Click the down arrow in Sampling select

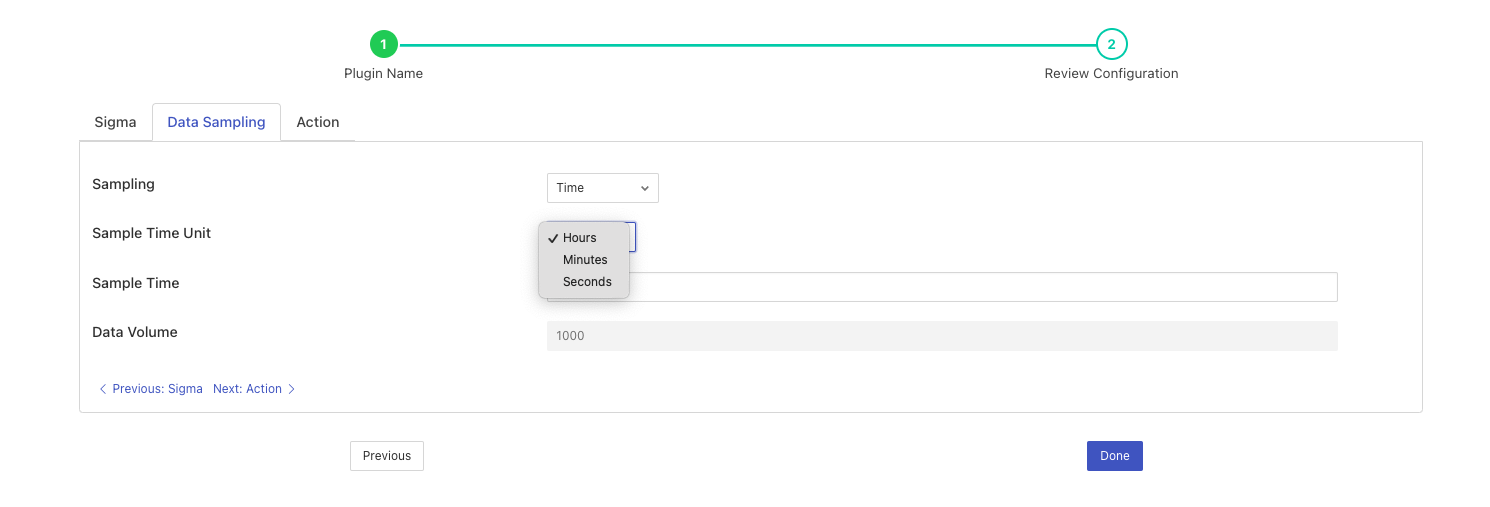pos(645,188)
